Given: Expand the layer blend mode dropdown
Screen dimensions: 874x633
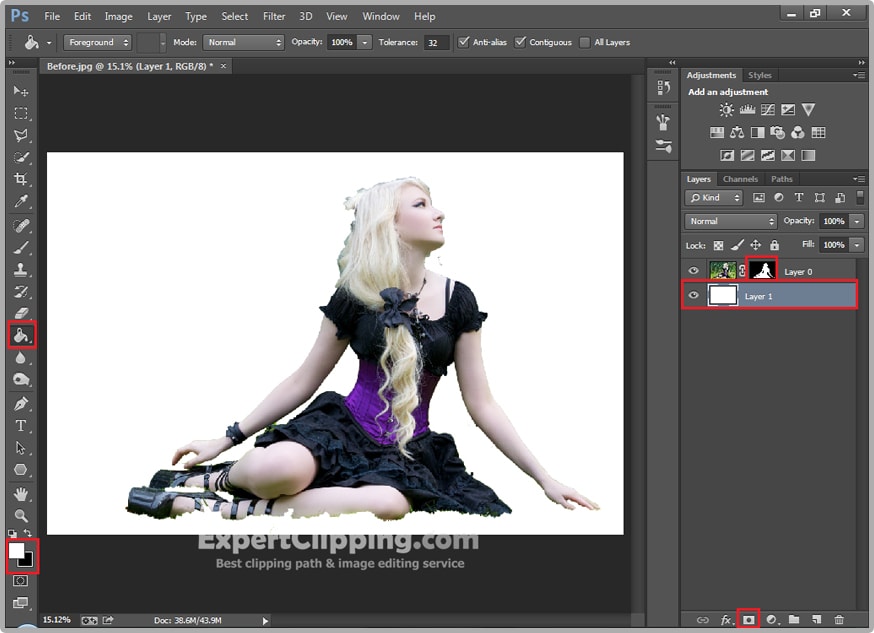Looking at the screenshot, I should pyautogui.click(x=731, y=221).
